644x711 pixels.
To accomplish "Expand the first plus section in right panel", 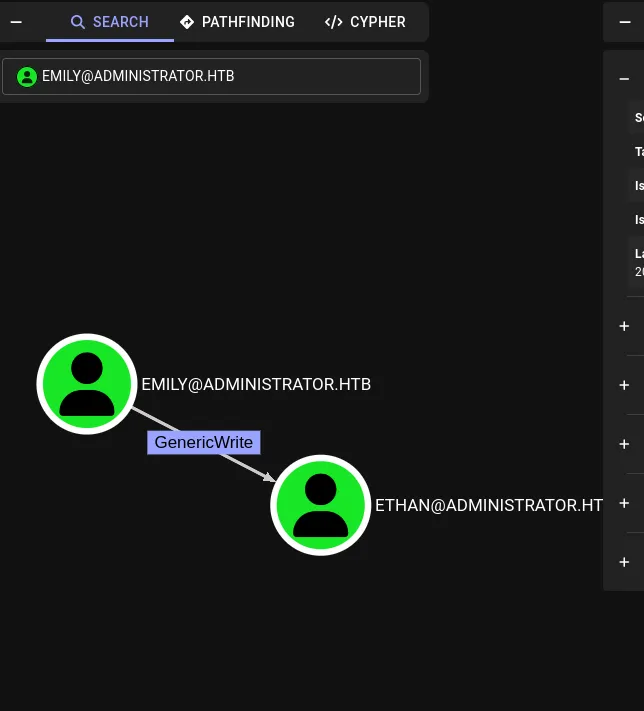I will pos(624,326).
